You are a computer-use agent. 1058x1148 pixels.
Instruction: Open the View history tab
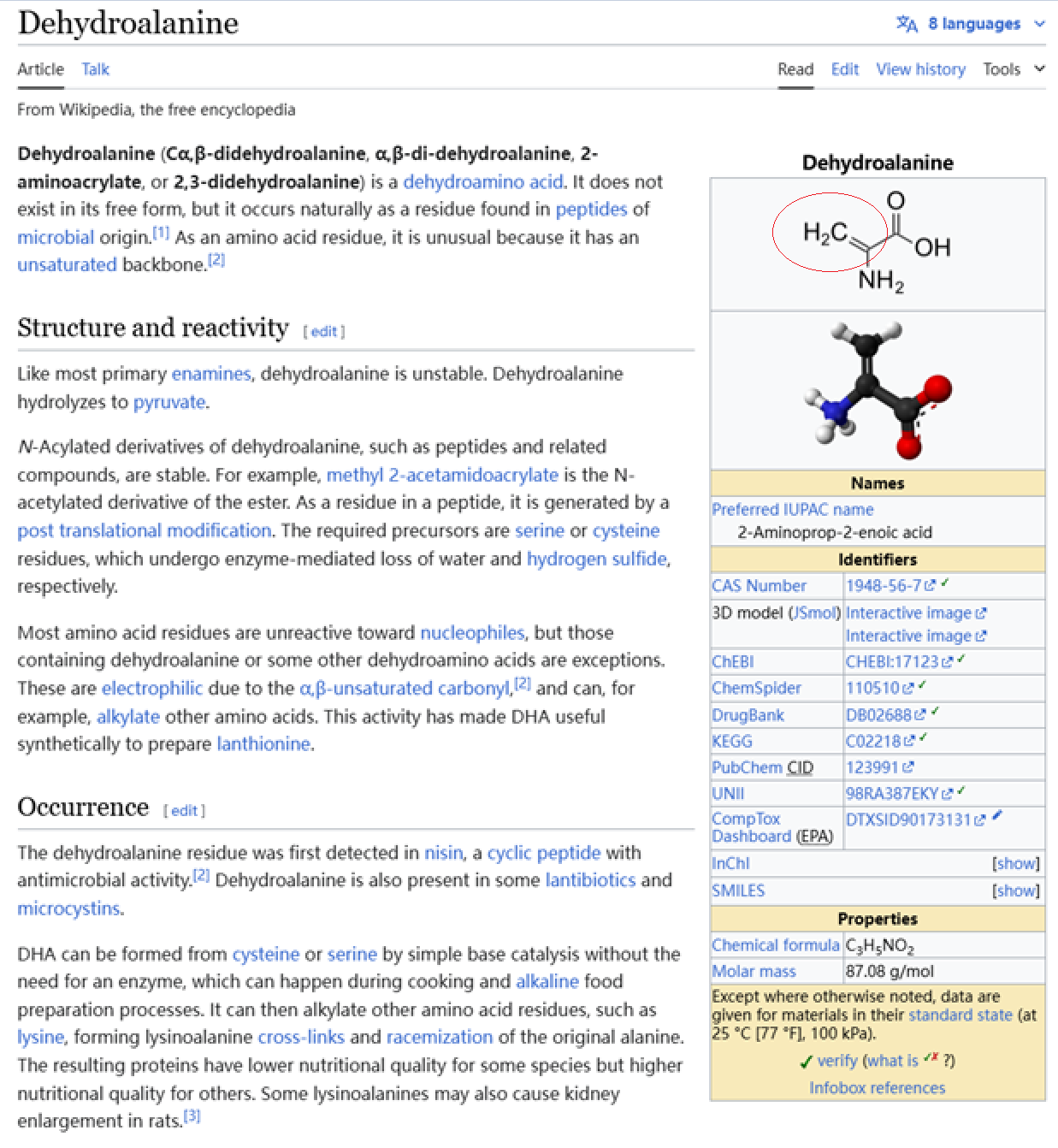[x=920, y=69]
